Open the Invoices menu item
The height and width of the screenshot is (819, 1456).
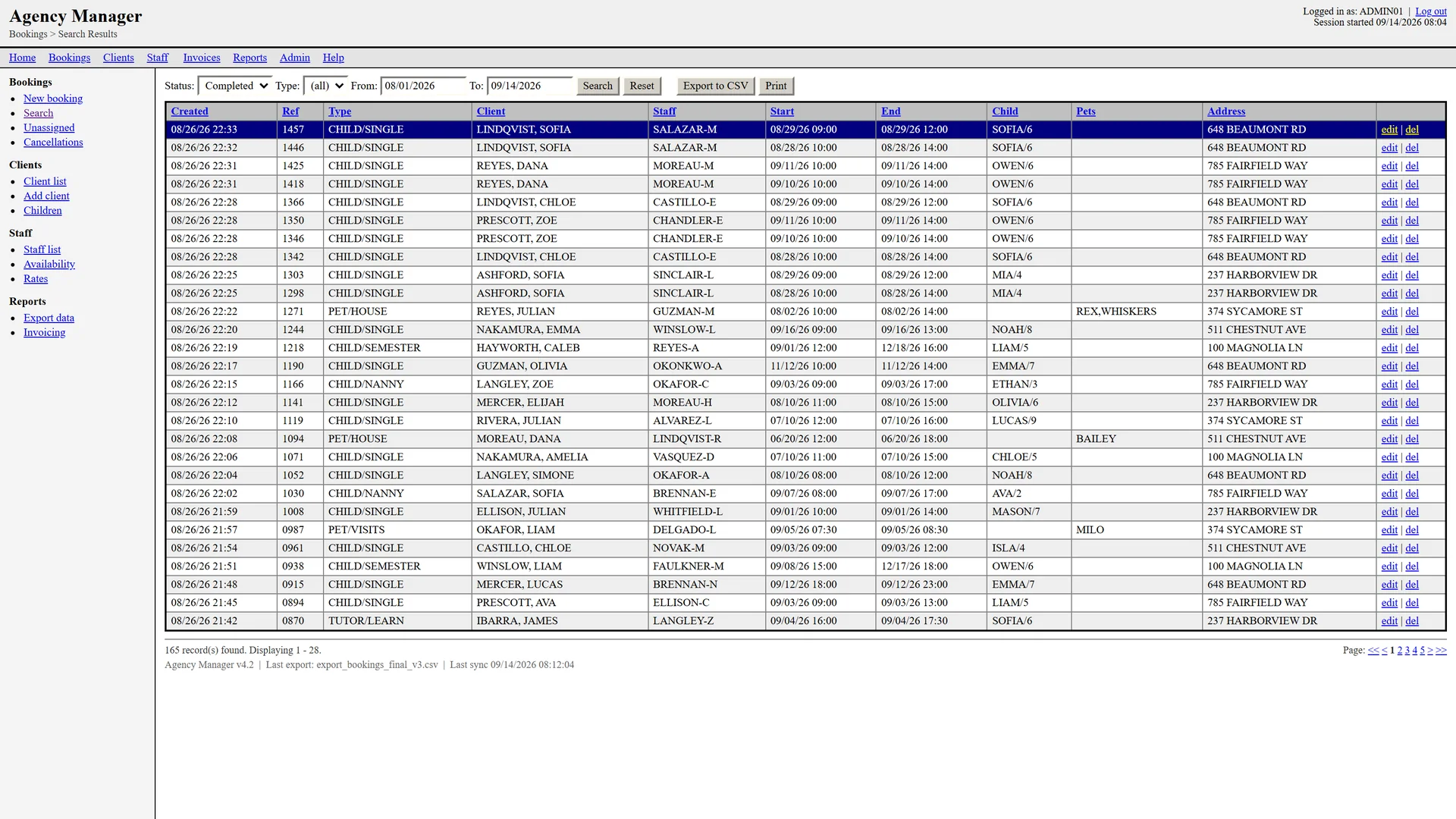click(202, 58)
